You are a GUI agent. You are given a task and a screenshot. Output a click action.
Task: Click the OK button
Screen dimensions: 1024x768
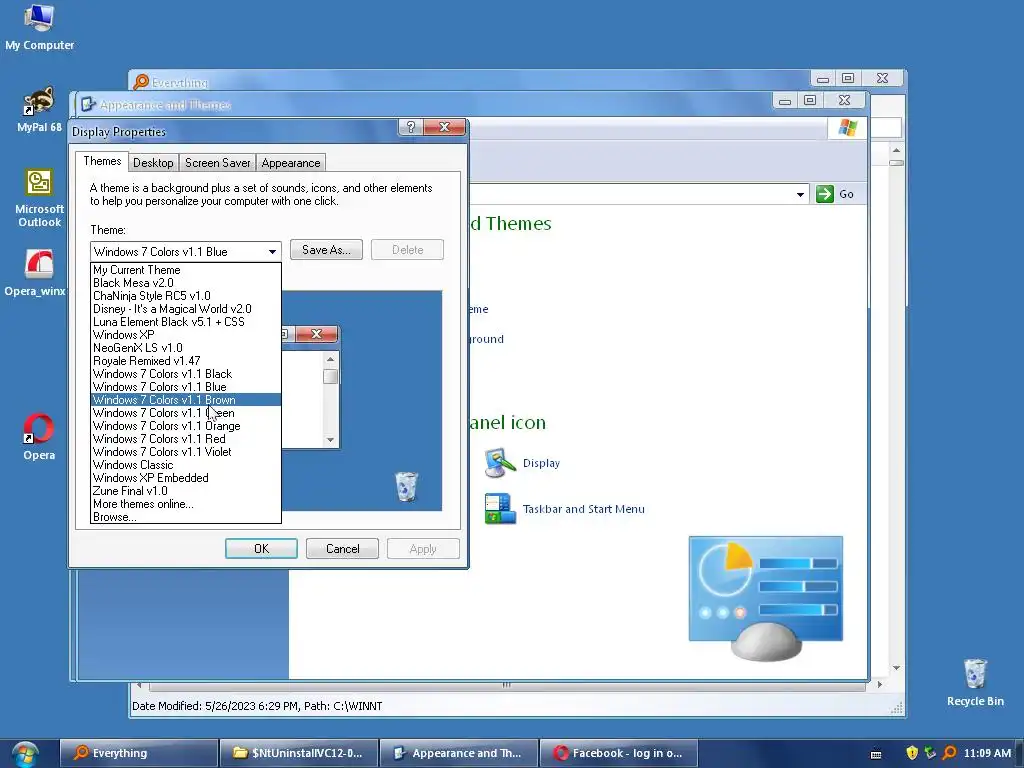click(x=261, y=549)
